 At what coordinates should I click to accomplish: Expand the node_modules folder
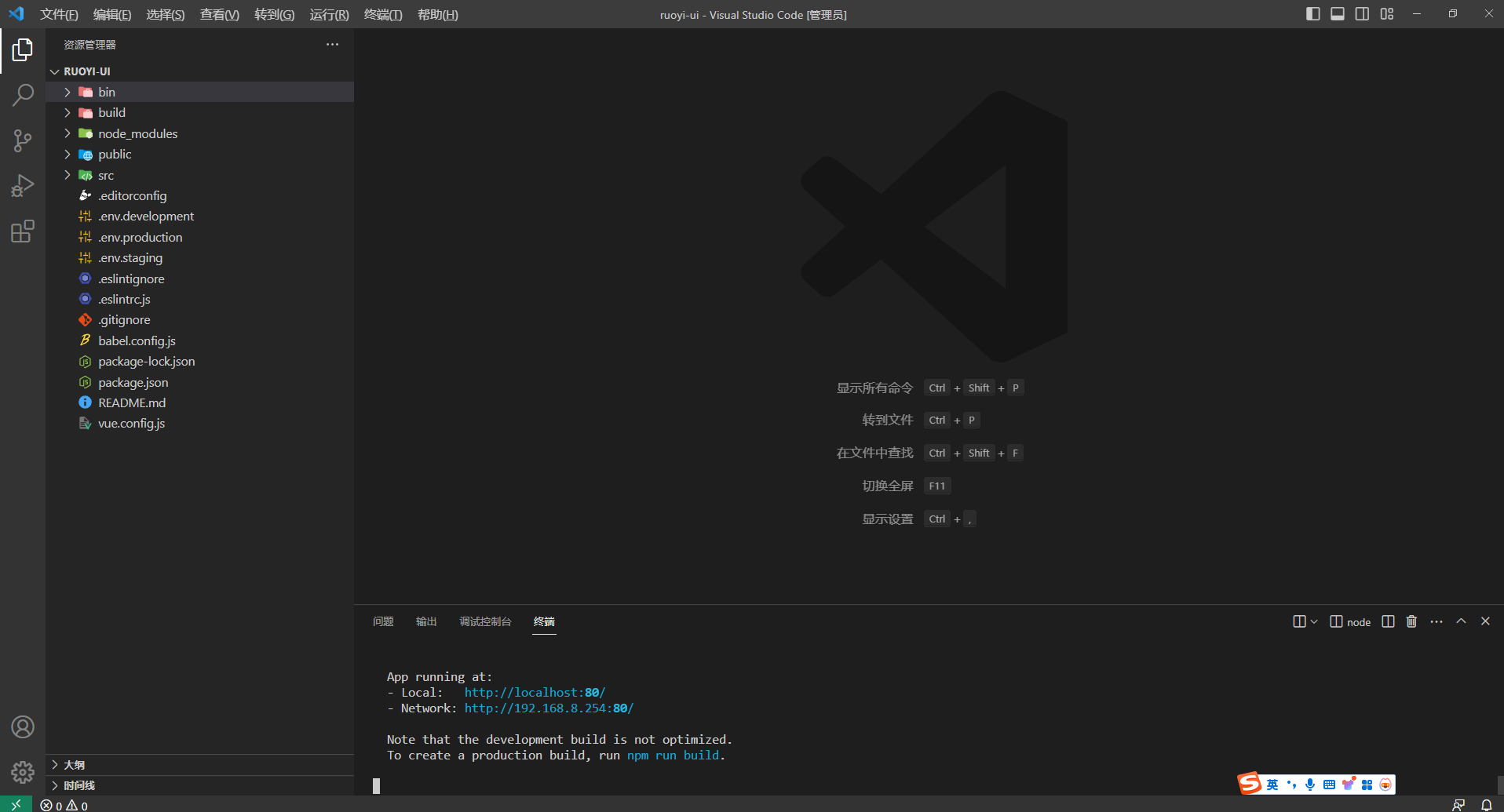[200, 133]
